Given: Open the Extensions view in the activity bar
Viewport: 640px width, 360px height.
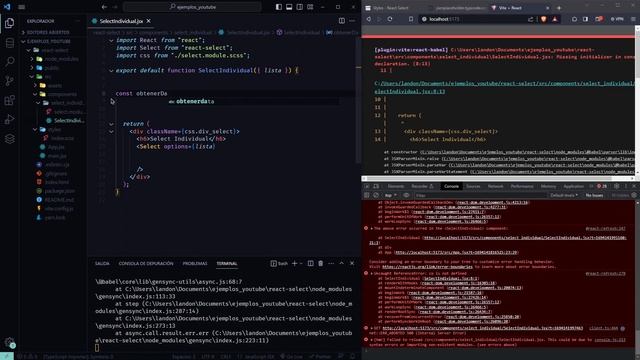Looking at the screenshot, I should pos(9,100).
